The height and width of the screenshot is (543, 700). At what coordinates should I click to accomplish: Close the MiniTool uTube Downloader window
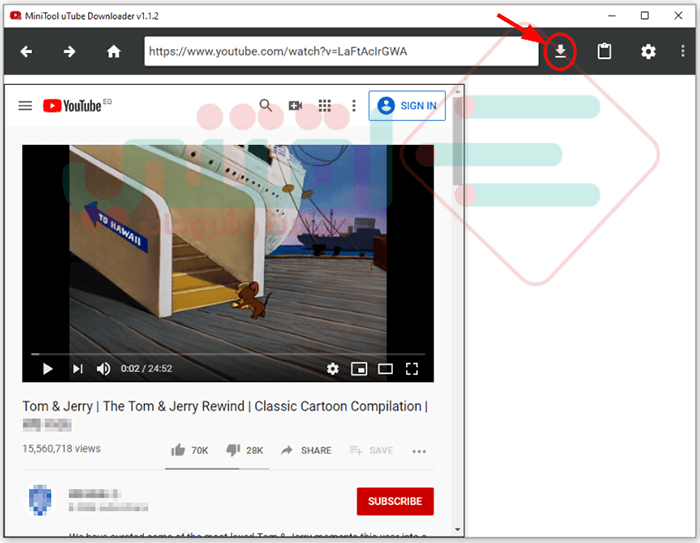[x=678, y=16]
